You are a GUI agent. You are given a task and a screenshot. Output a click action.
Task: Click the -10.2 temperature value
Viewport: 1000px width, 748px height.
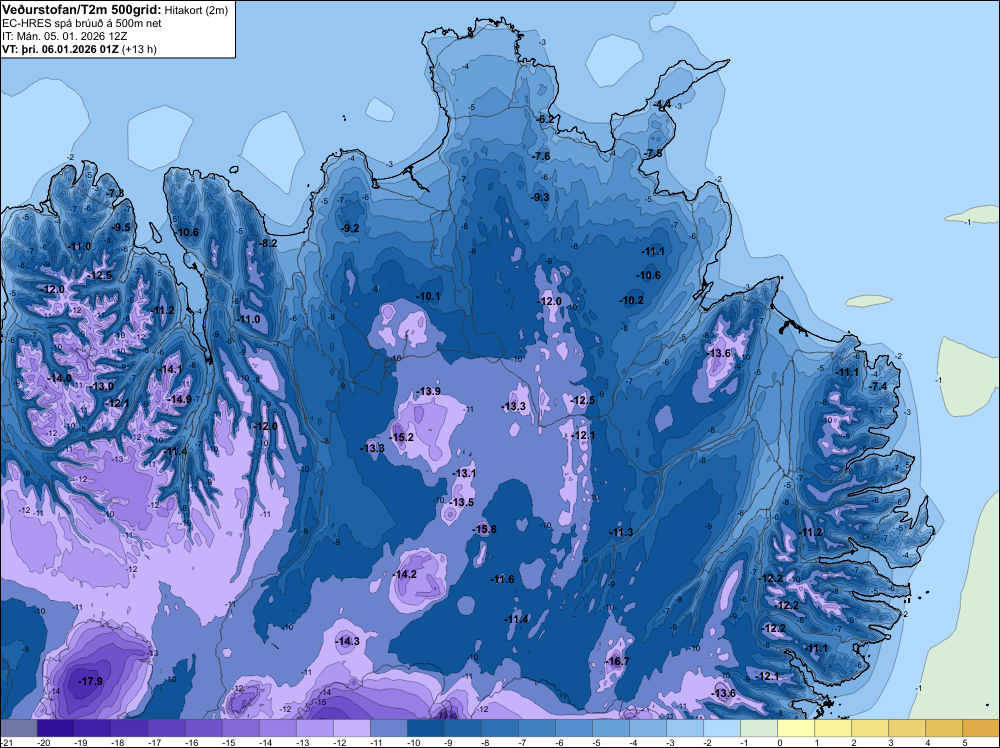[x=631, y=300]
